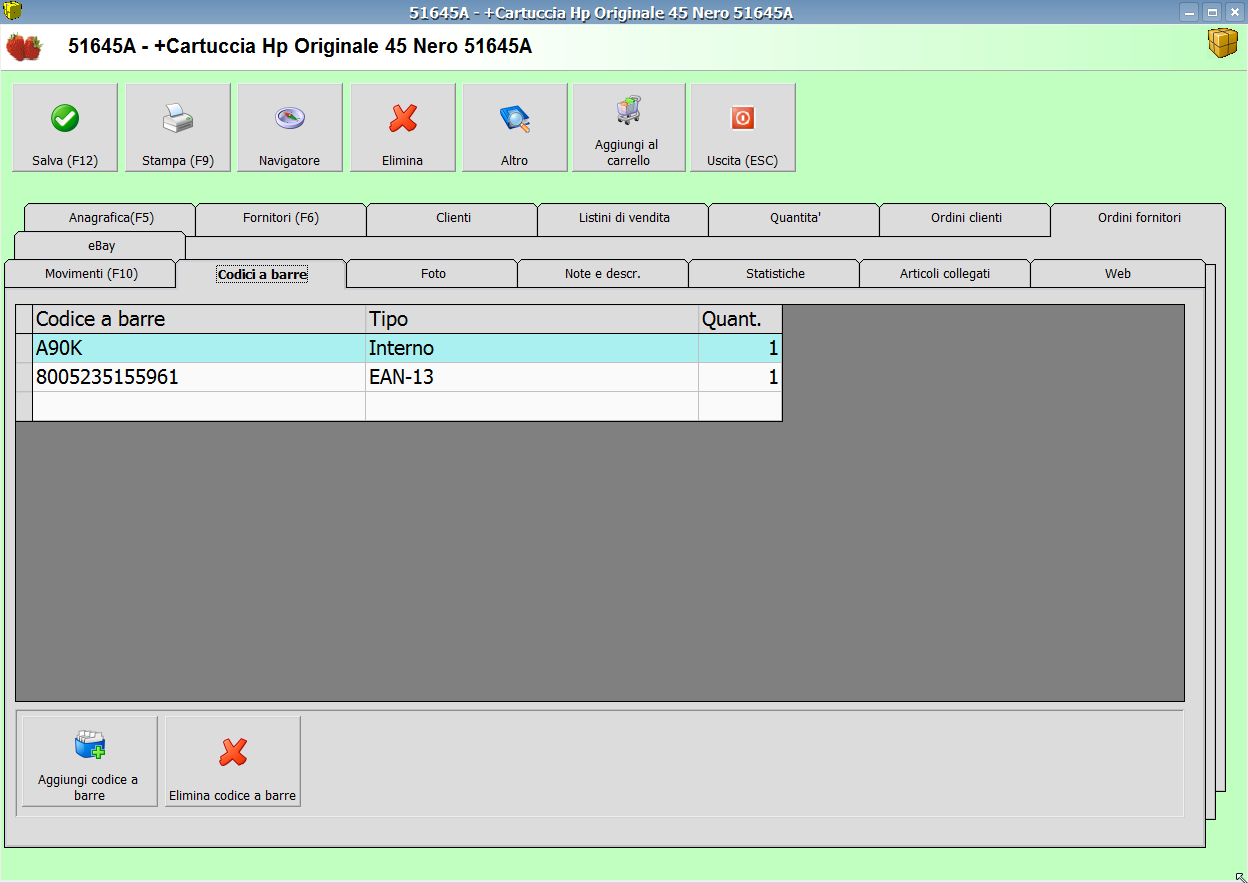Click the yellow package icon at top right
The width and height of the screenshot is (1248, 883).
[x=1222, y=43]
